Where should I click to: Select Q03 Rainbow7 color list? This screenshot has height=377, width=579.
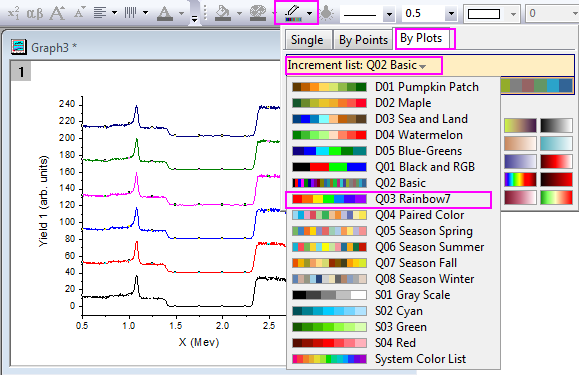[393, 199]
